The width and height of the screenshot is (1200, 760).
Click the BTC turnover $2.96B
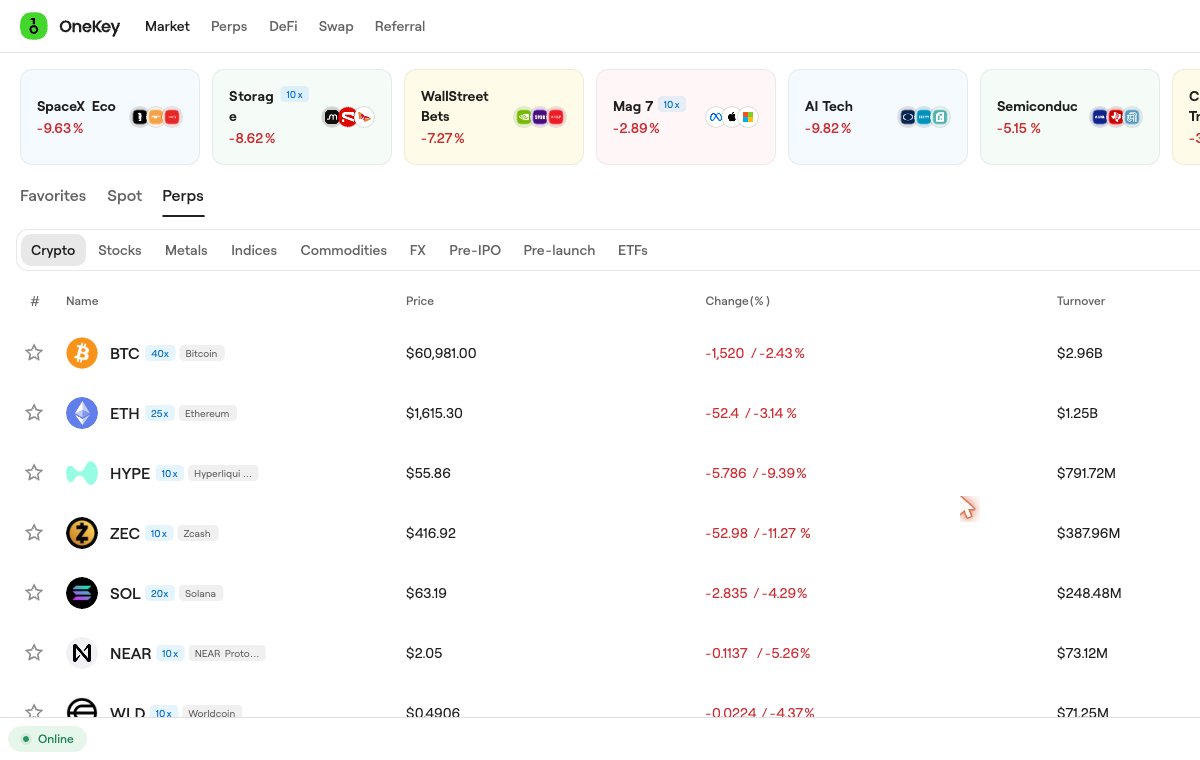1080,353
